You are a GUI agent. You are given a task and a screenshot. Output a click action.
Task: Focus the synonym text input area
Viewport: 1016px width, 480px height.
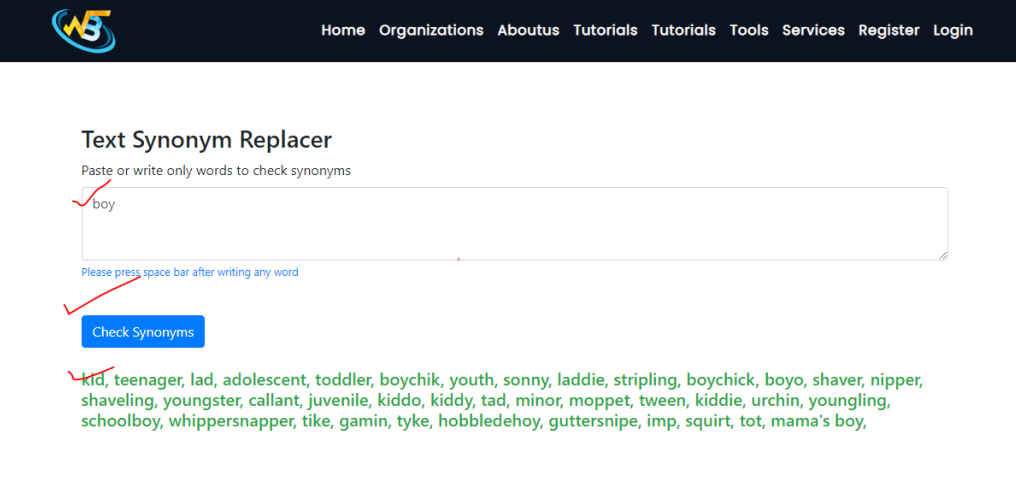pos(514,224)
